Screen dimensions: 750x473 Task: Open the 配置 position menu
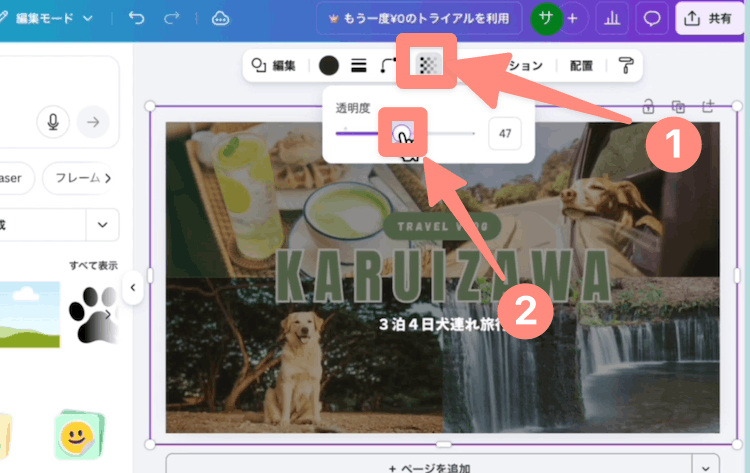click(581, 66)
